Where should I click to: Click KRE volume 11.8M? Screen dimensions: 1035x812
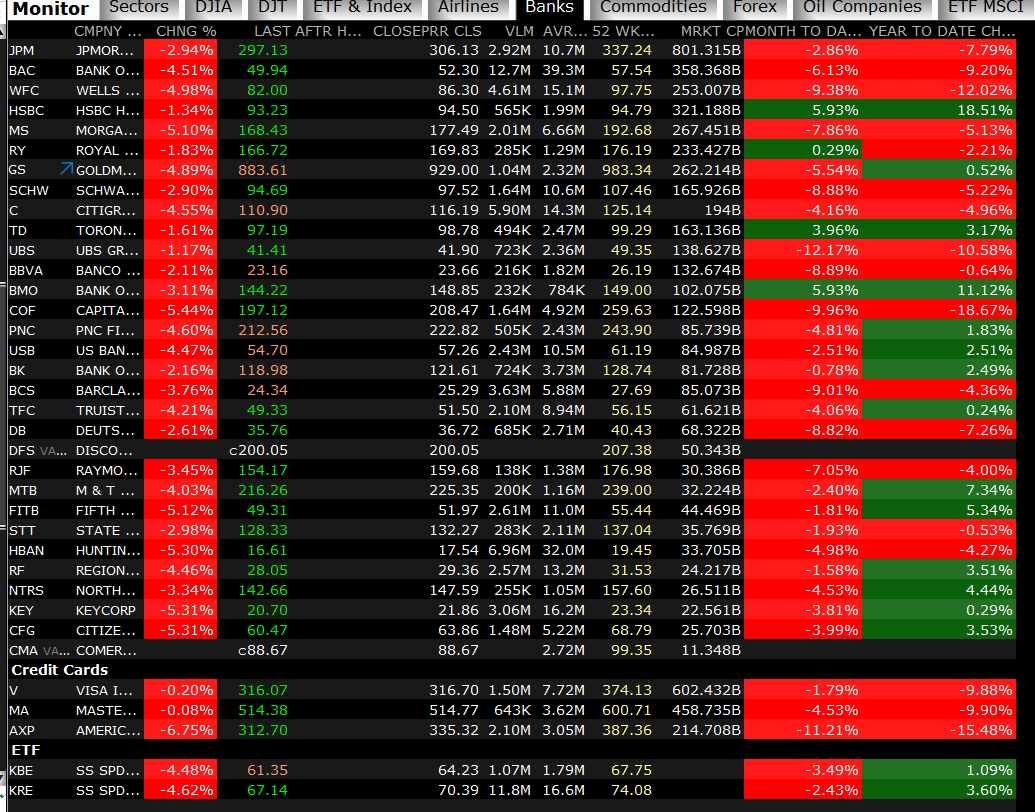[510, 790]
